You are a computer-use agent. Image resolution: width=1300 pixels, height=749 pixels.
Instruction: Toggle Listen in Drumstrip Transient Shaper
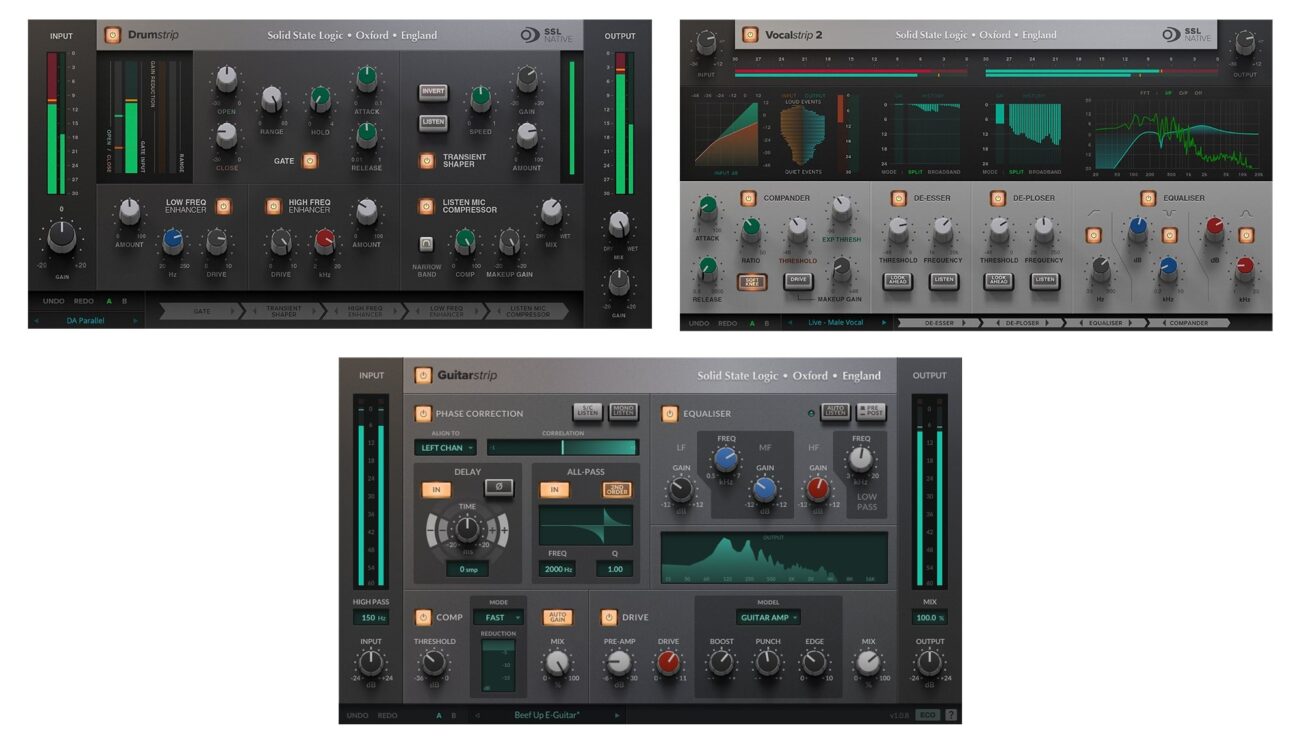coord(433,122)
